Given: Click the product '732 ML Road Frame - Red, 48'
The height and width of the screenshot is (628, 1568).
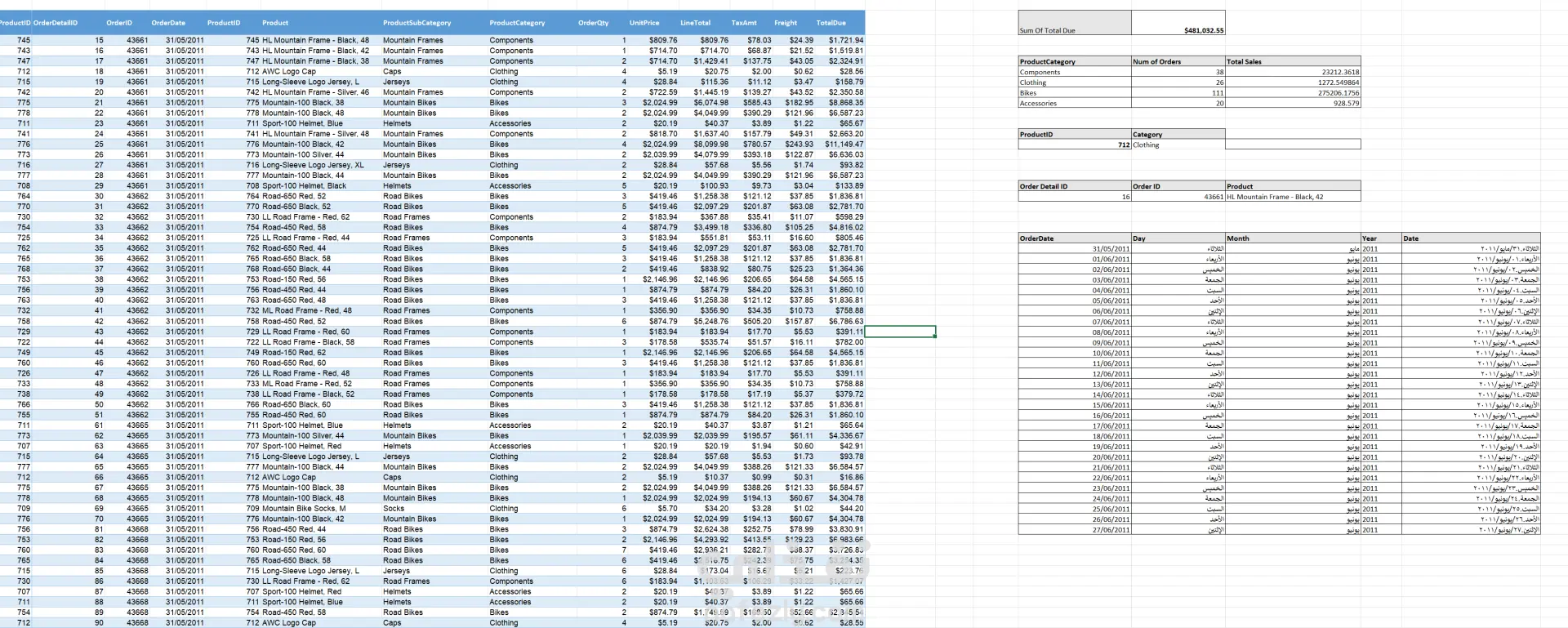Looking at the screenshot, I should (x=299, y=310).
